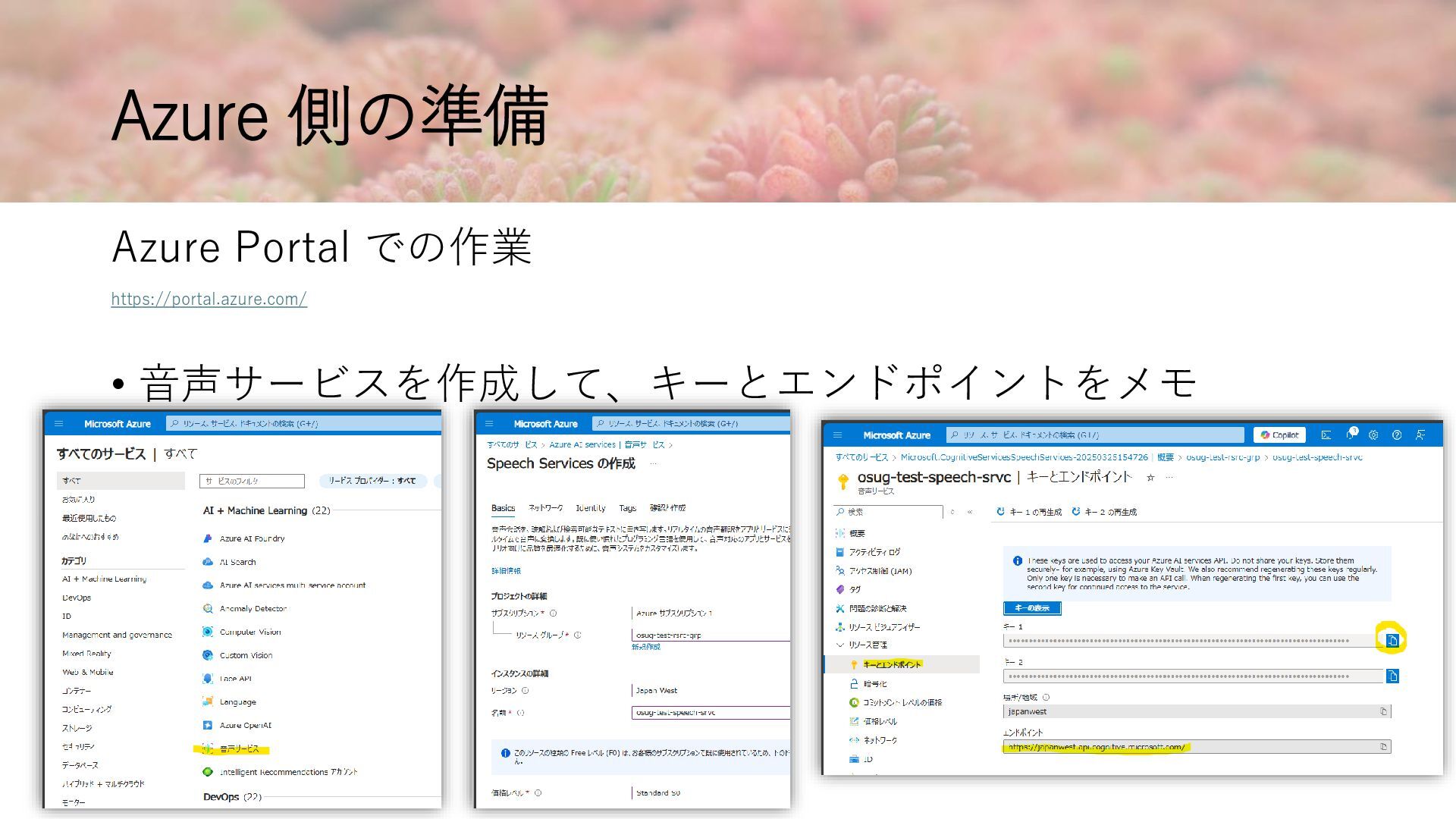Viewport: 1456px width, 819px height.
Task: Click Azure OpenAI service icon
Action: 208,725
